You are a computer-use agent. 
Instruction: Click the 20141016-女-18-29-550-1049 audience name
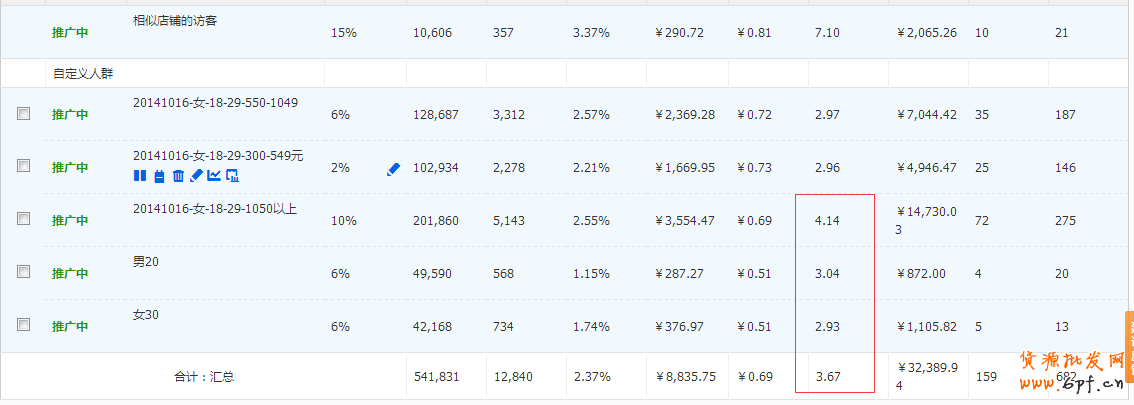pos(215,102)
